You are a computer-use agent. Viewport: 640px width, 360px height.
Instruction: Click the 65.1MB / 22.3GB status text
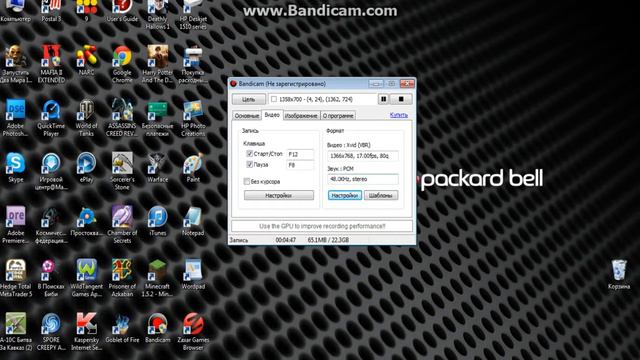click(328, 240)
